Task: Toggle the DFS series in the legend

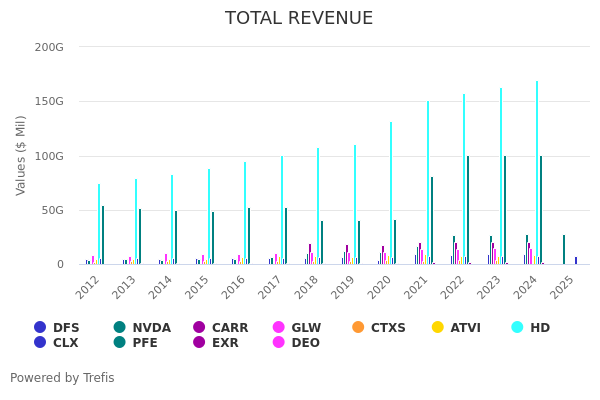Action: pos(56,328)
